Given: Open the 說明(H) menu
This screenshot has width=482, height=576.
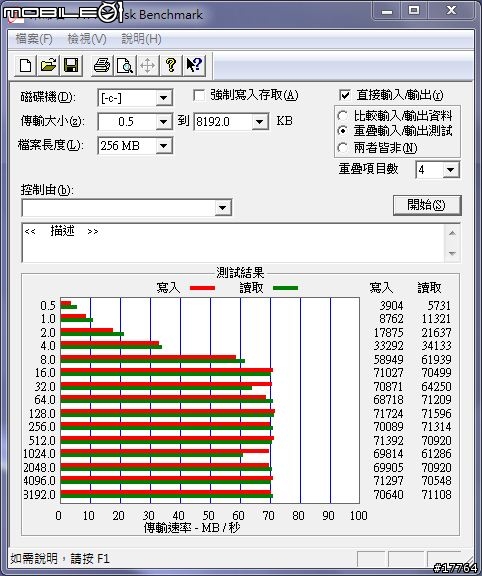Looking at the screenshot, I should [x=141, y=39].
